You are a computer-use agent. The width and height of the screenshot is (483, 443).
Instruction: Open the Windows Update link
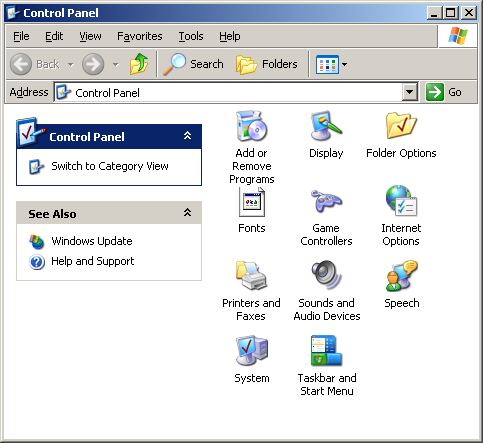click(92, 241)
